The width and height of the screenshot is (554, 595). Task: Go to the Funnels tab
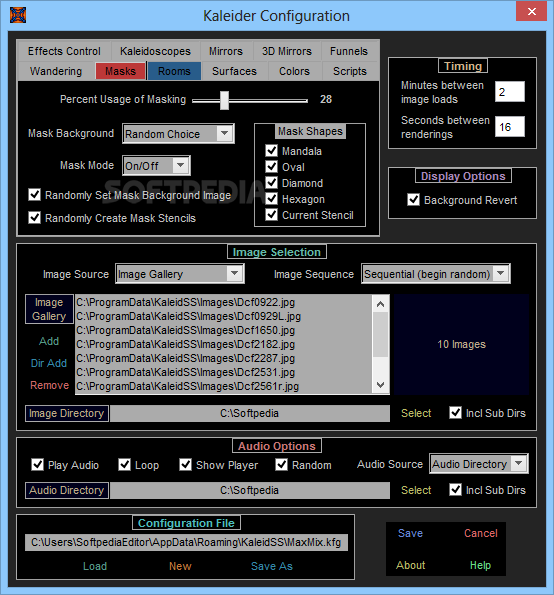click(349, 51)
